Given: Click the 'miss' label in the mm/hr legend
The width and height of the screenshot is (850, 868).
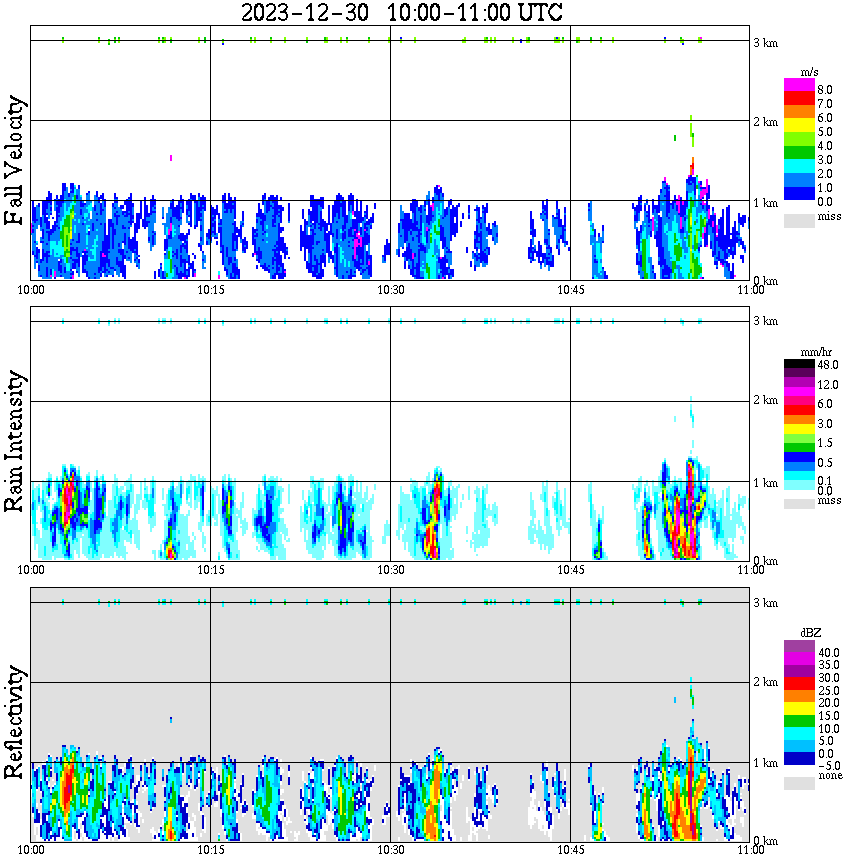Looking at the screenshot, I should (x=829, y=500).
